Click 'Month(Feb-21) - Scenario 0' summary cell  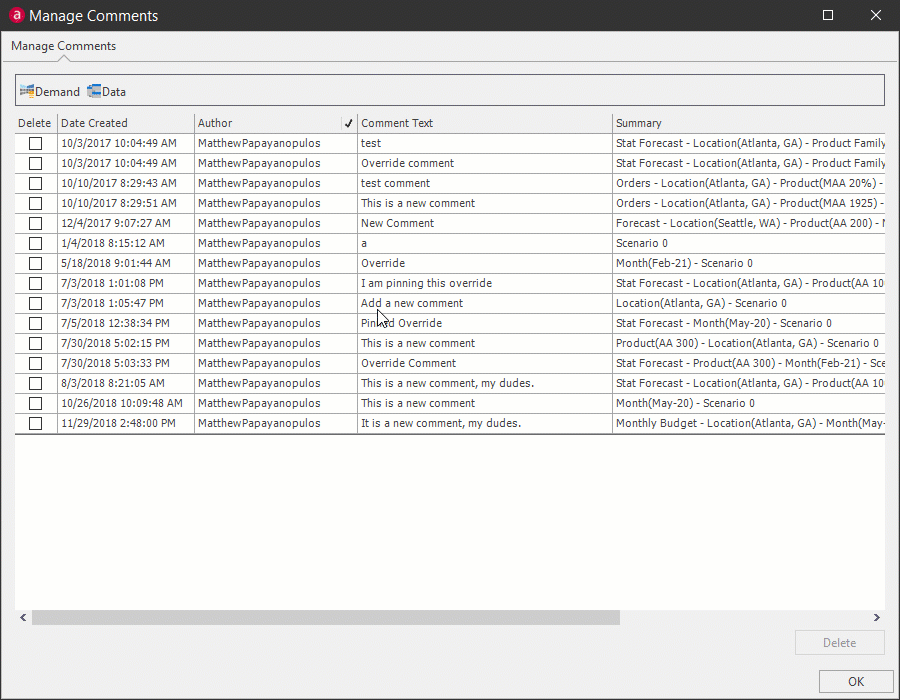(748, 263)
